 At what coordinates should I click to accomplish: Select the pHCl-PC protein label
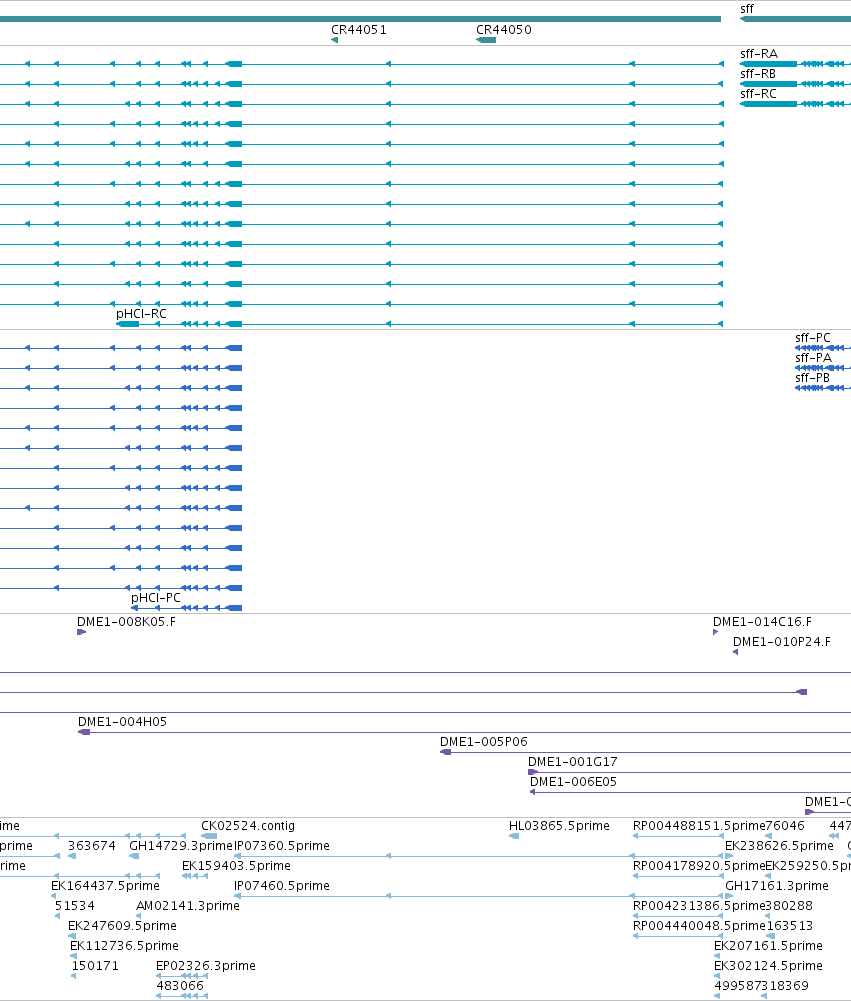point(156,598)
